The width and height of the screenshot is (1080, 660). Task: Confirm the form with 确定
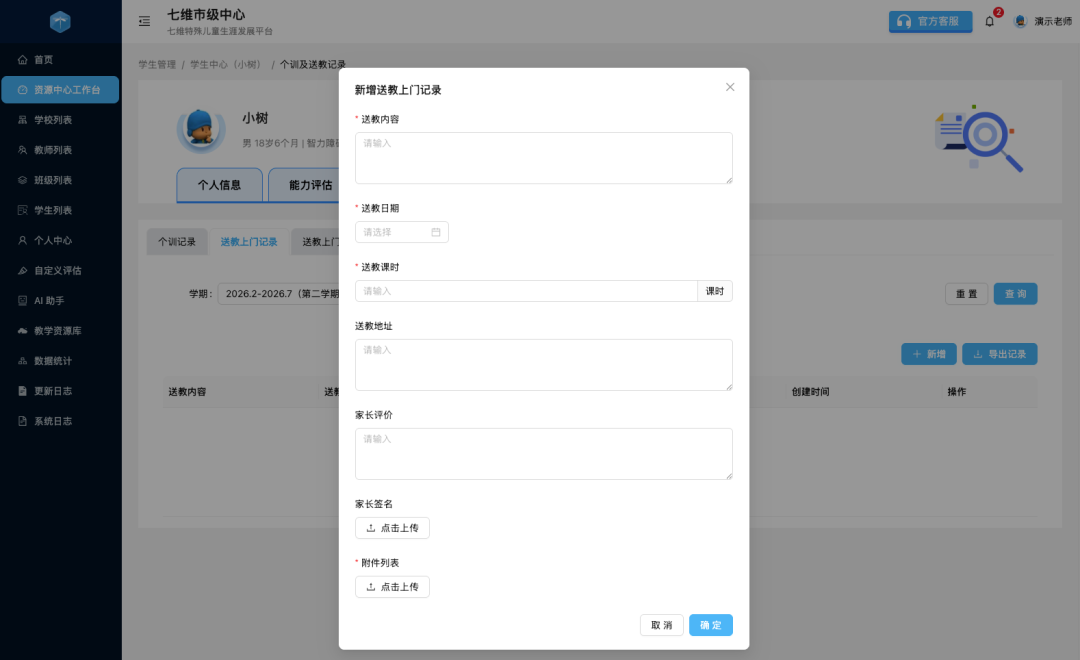click(x=710, y=625)
